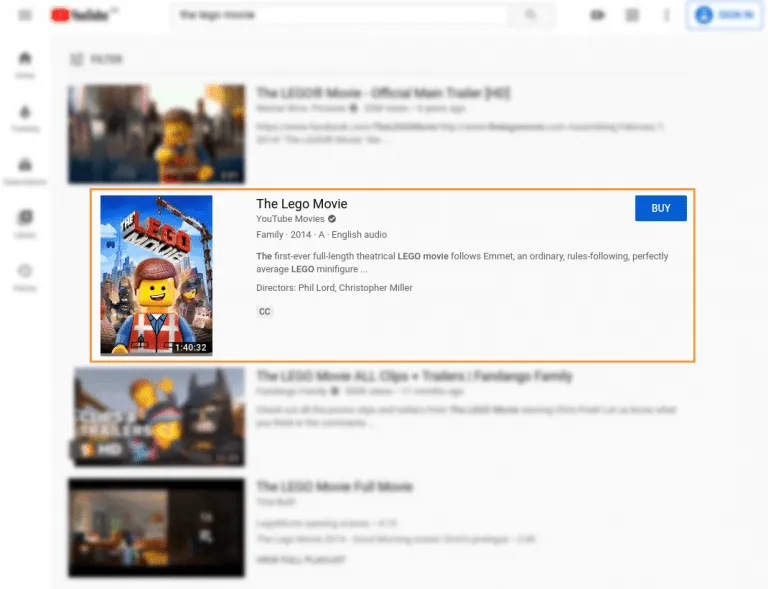Click View Full Playlist link
This screenshot has height=589, width=768.
301,560
